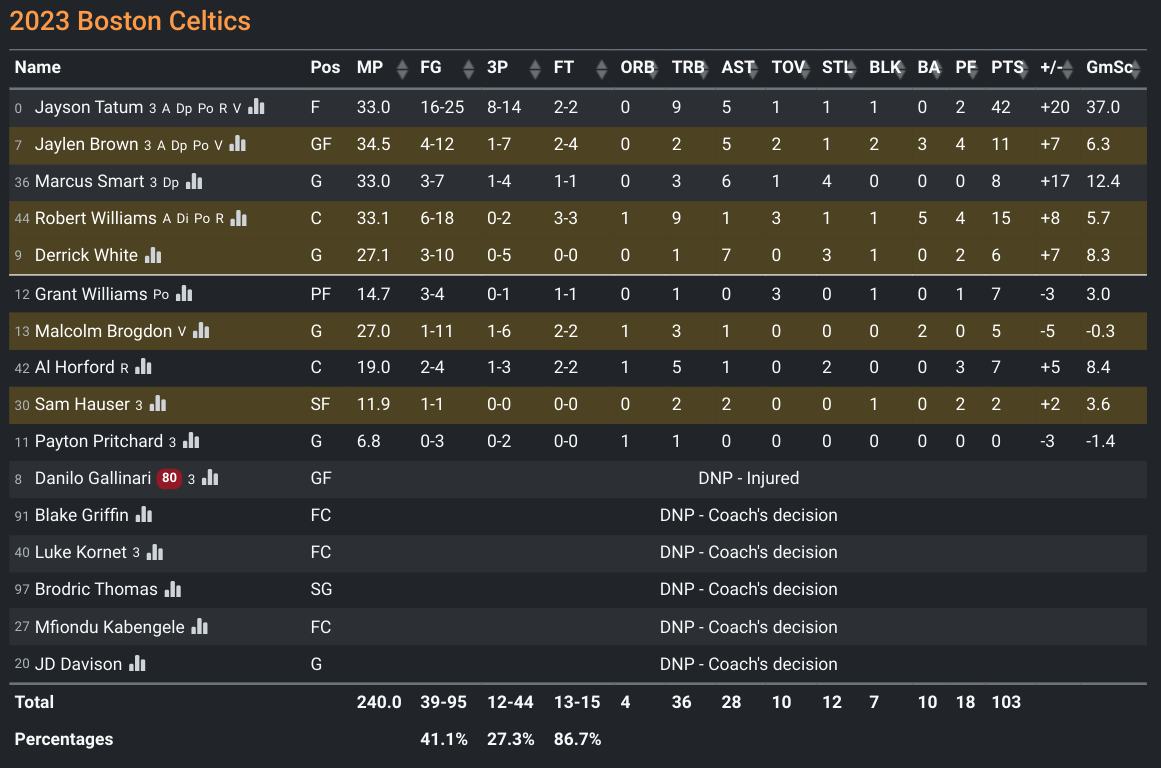The height and width of the screenshot is (768, 1161).
Task: Click the chart icon beside JD Davison
Action: coord(138,664)
